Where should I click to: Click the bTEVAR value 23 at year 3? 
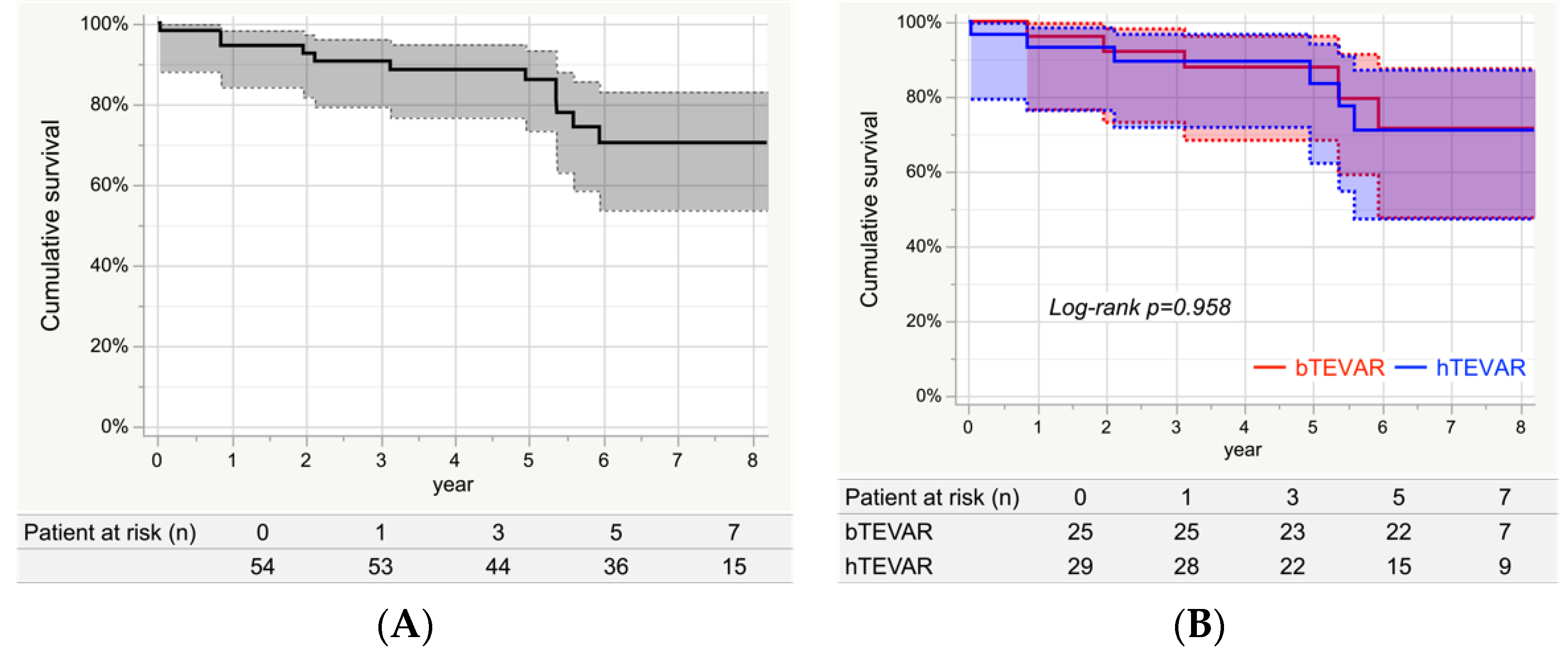click(x=1292, y=532)
